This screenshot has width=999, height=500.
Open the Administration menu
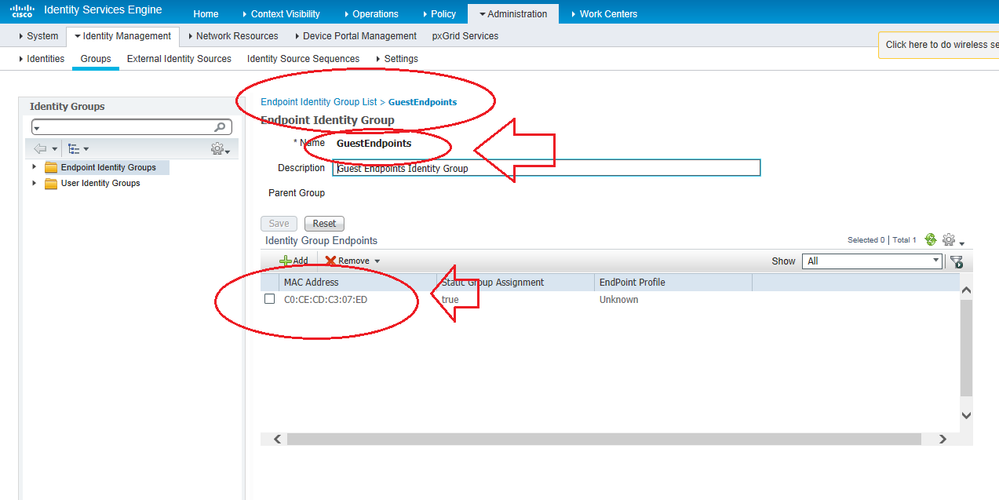click(513, 13)
